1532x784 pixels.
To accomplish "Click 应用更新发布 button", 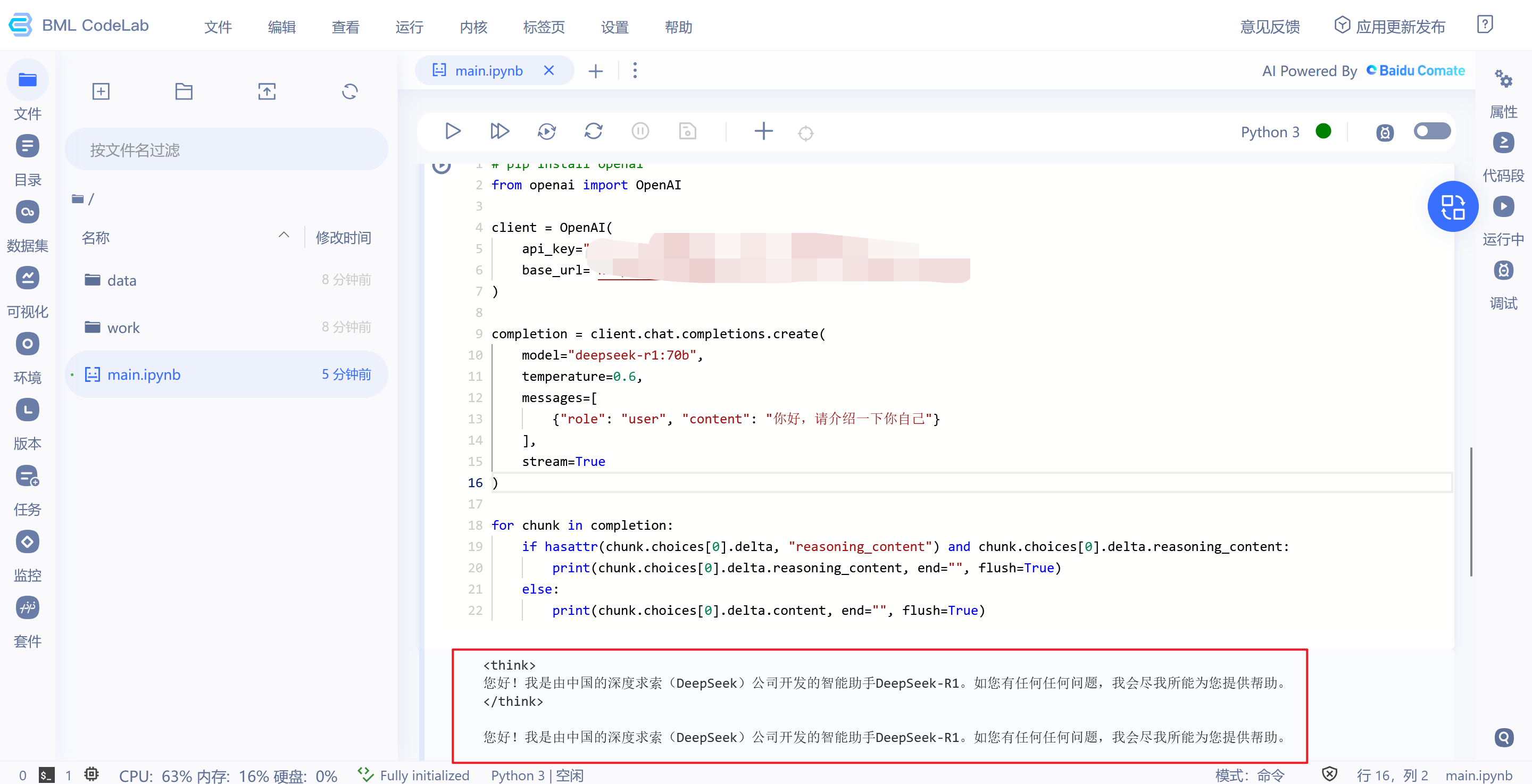I will [1390, 26].
